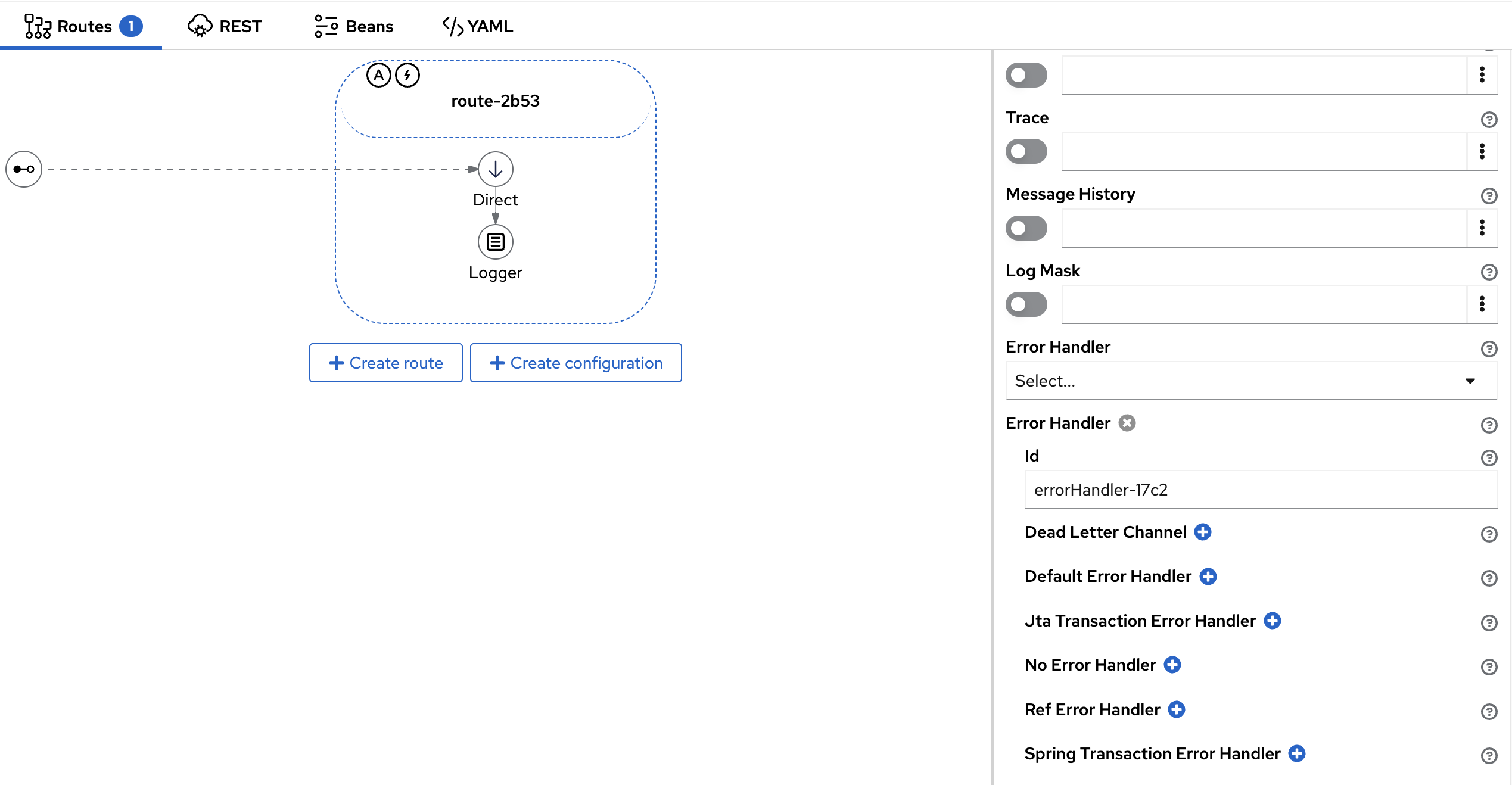Click the Create route button

385,363
